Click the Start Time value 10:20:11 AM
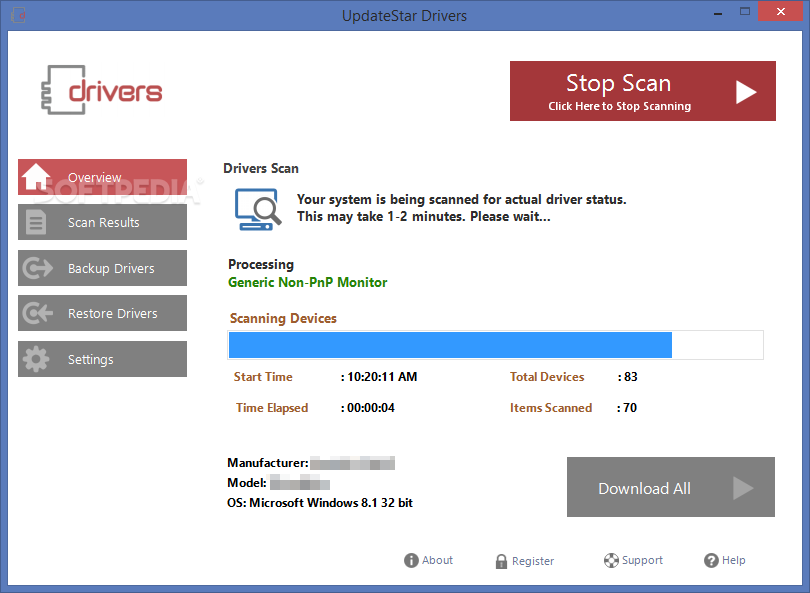Viewport: 810px width, 593px height. [x=382, y=377]
